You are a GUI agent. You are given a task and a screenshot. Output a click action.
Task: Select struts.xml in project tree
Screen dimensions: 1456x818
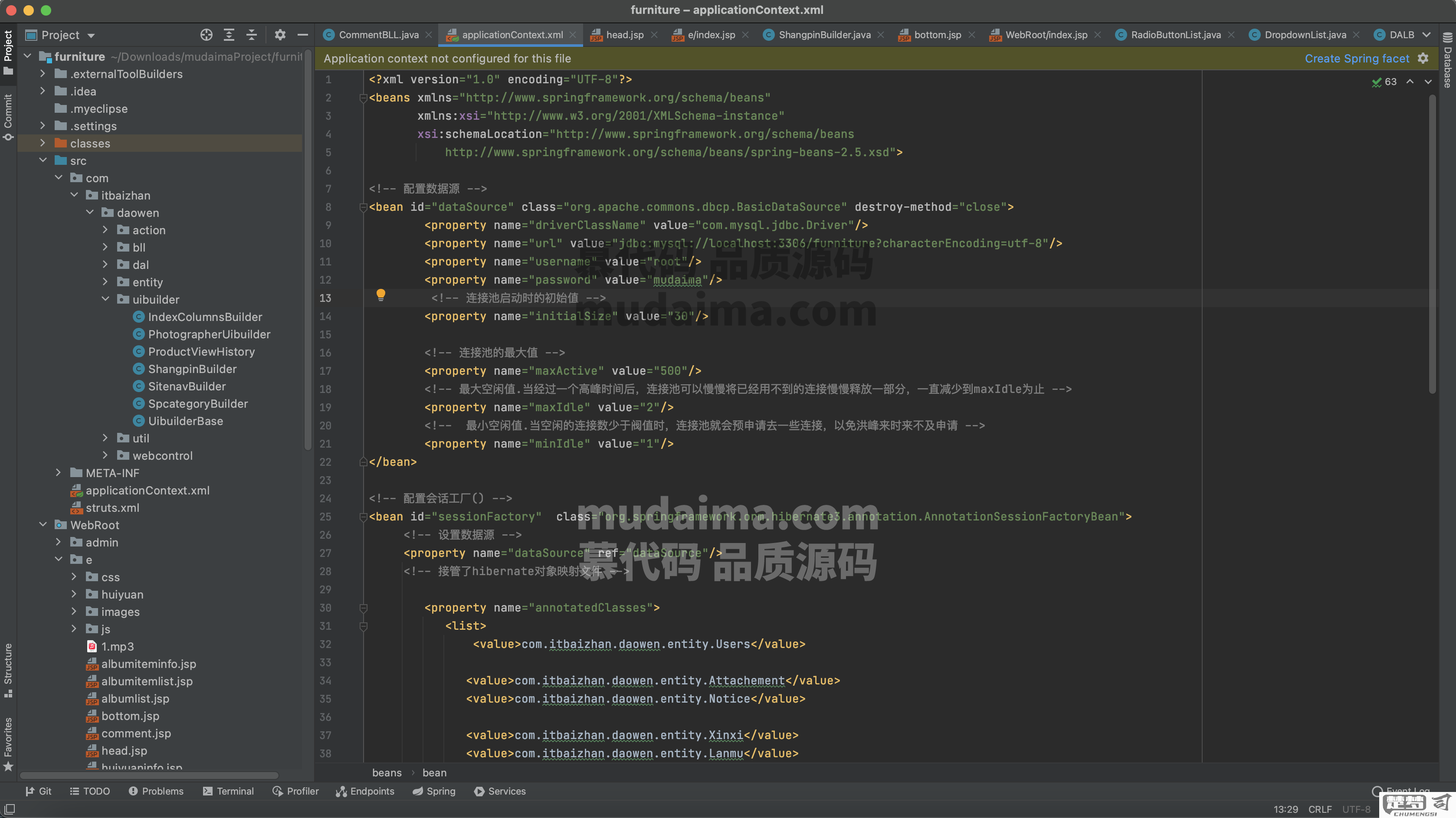click(x=112, y=508)
